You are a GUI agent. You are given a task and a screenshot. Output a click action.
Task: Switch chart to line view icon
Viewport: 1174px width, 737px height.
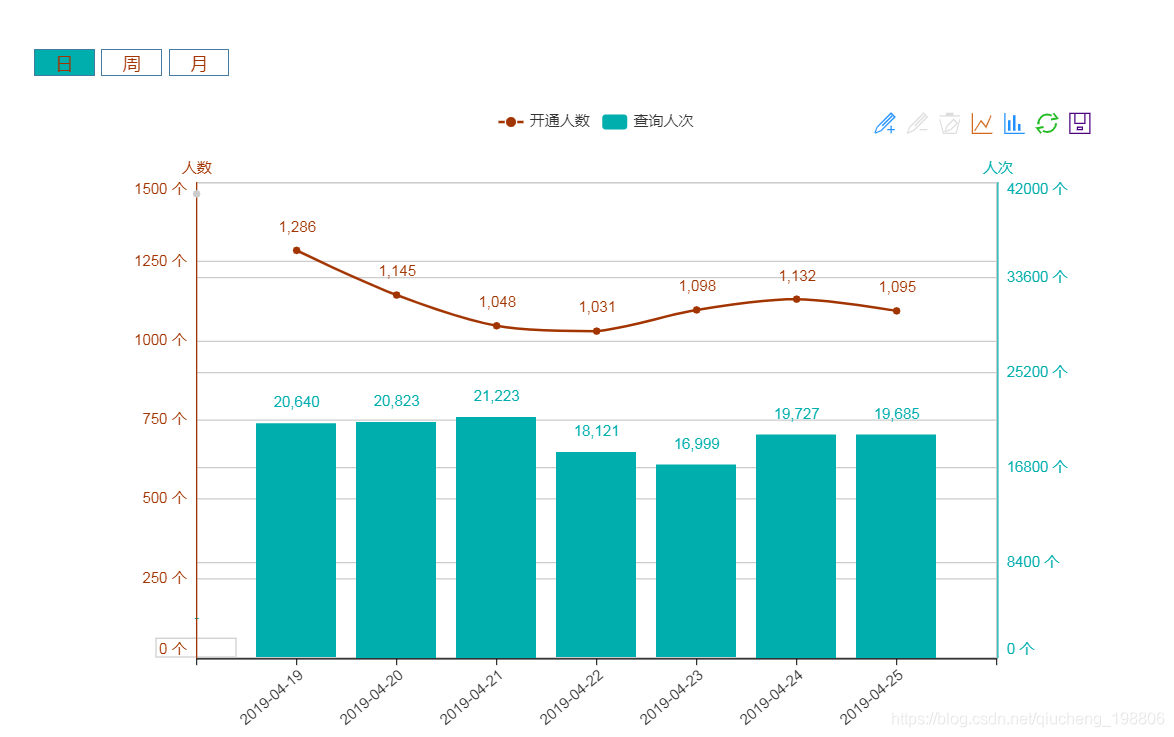[x=982, y=123]
